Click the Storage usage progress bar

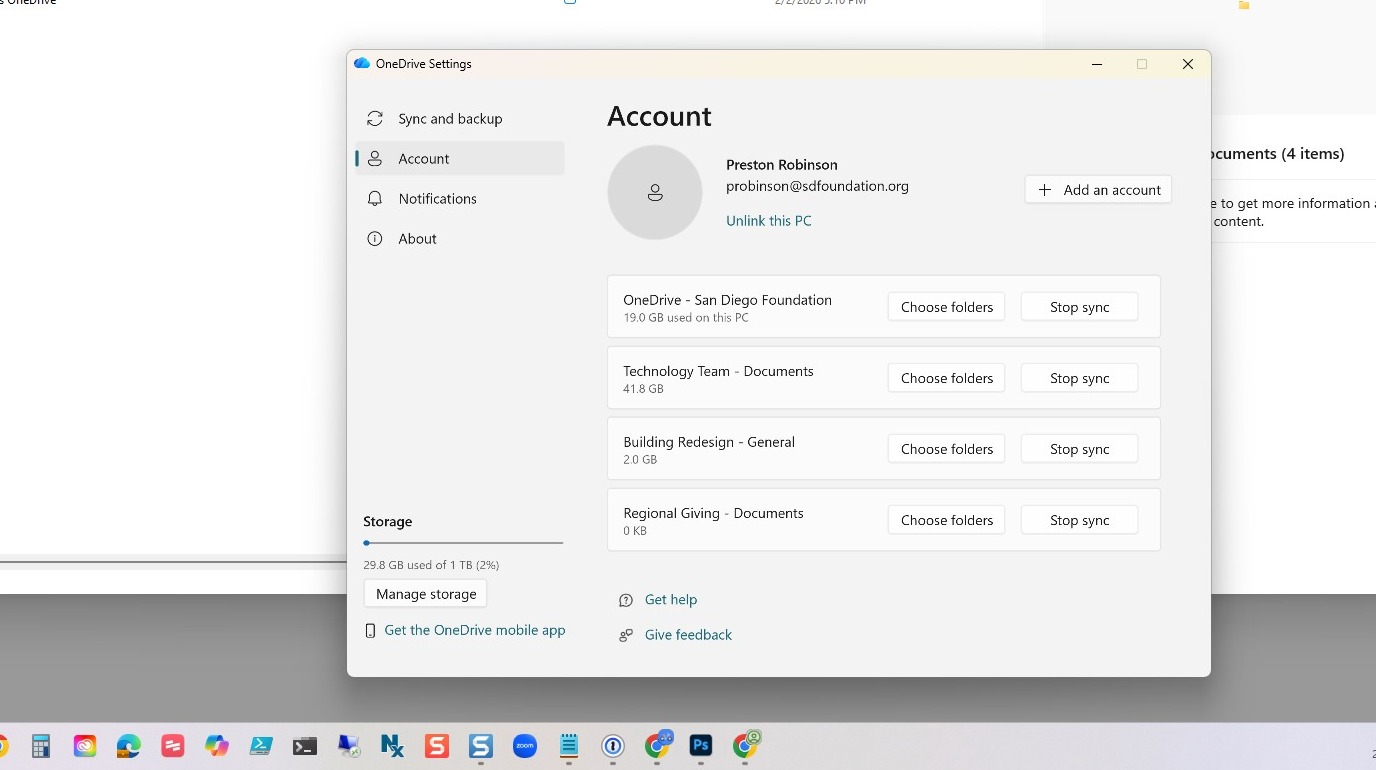tap(463, 543)
